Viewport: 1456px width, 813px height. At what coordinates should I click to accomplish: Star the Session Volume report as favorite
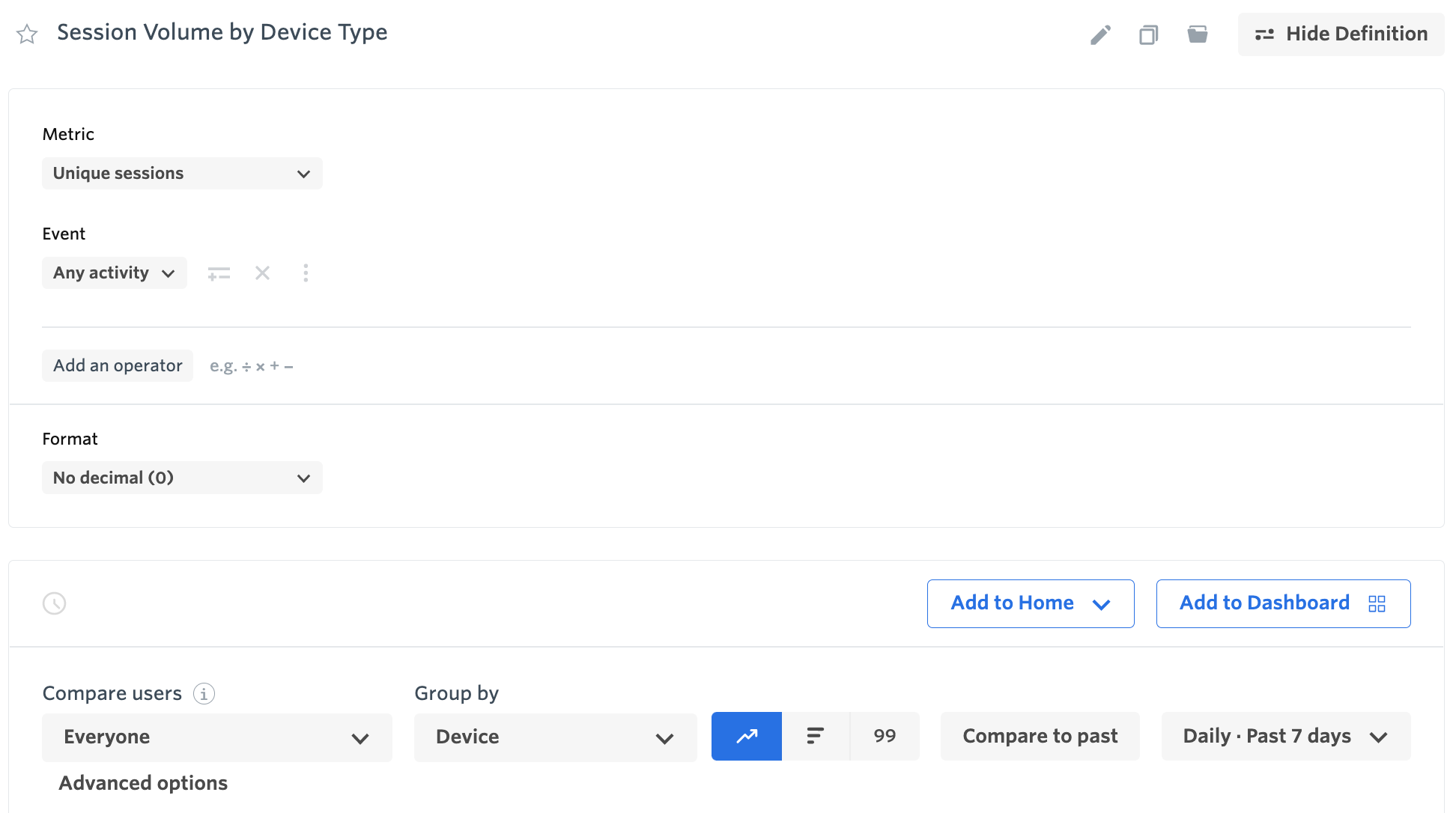[27, 34]
